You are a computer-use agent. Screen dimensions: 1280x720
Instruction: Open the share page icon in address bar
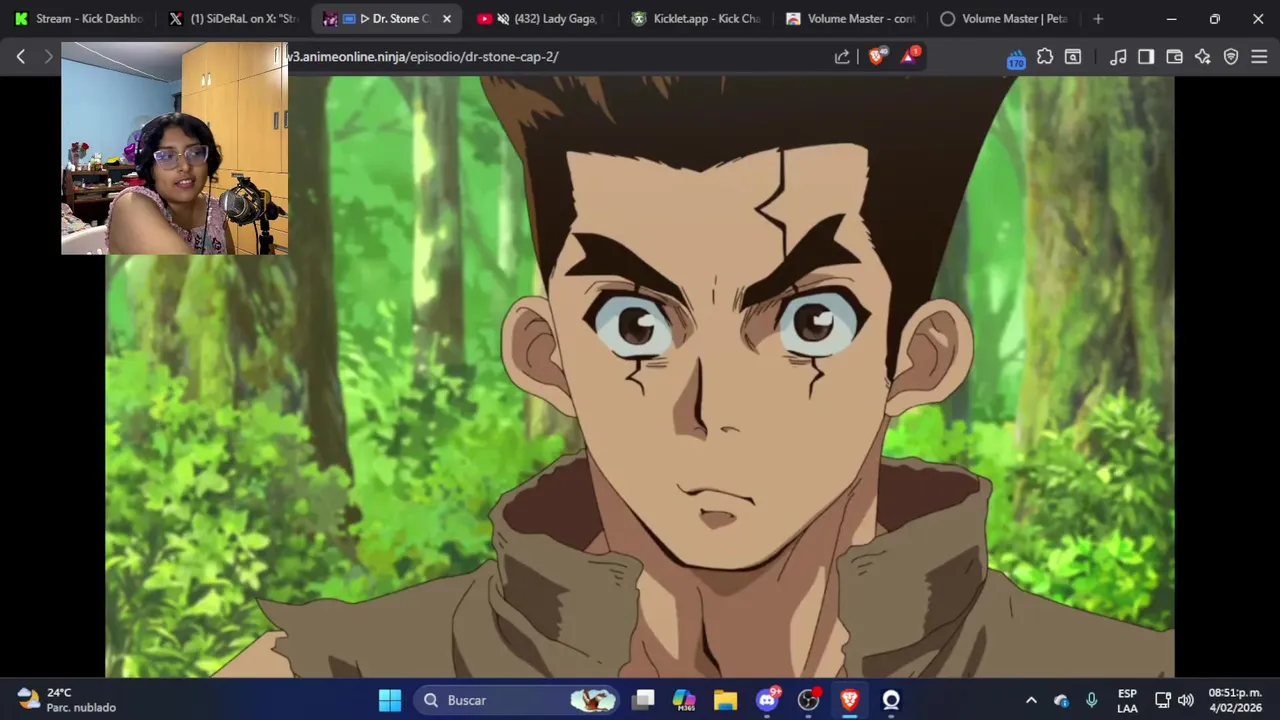coord(842,57)
